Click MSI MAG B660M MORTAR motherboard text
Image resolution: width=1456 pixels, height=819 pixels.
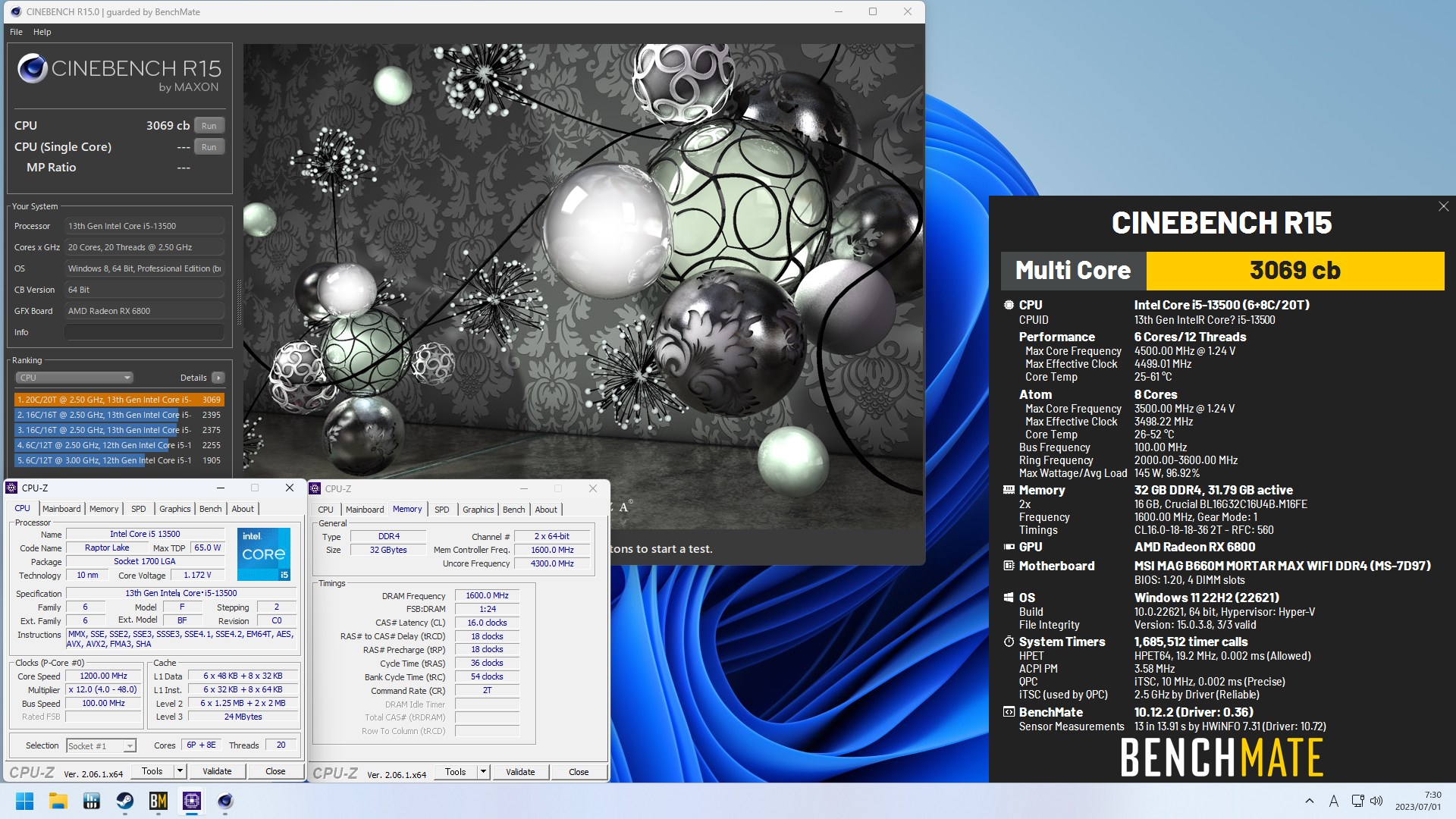1282,566
